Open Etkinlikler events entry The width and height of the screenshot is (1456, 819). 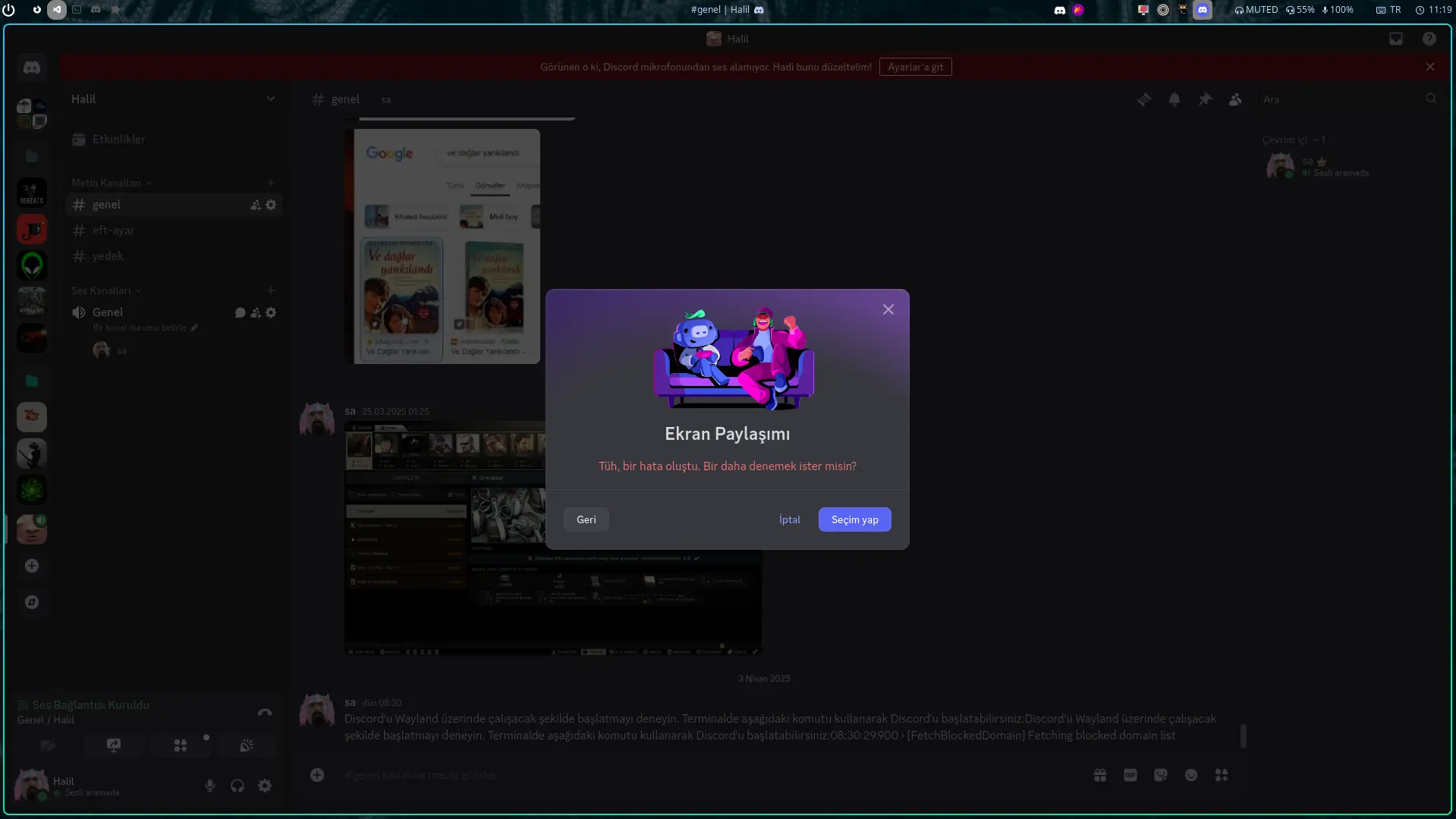coord(174,140)
